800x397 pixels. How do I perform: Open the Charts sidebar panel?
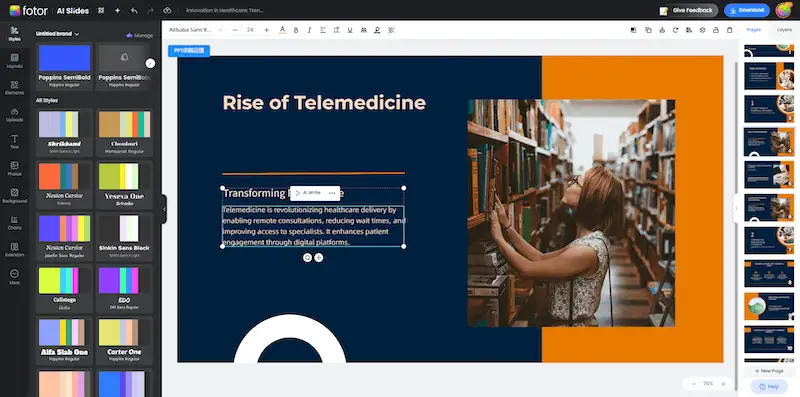pos(14,223)
